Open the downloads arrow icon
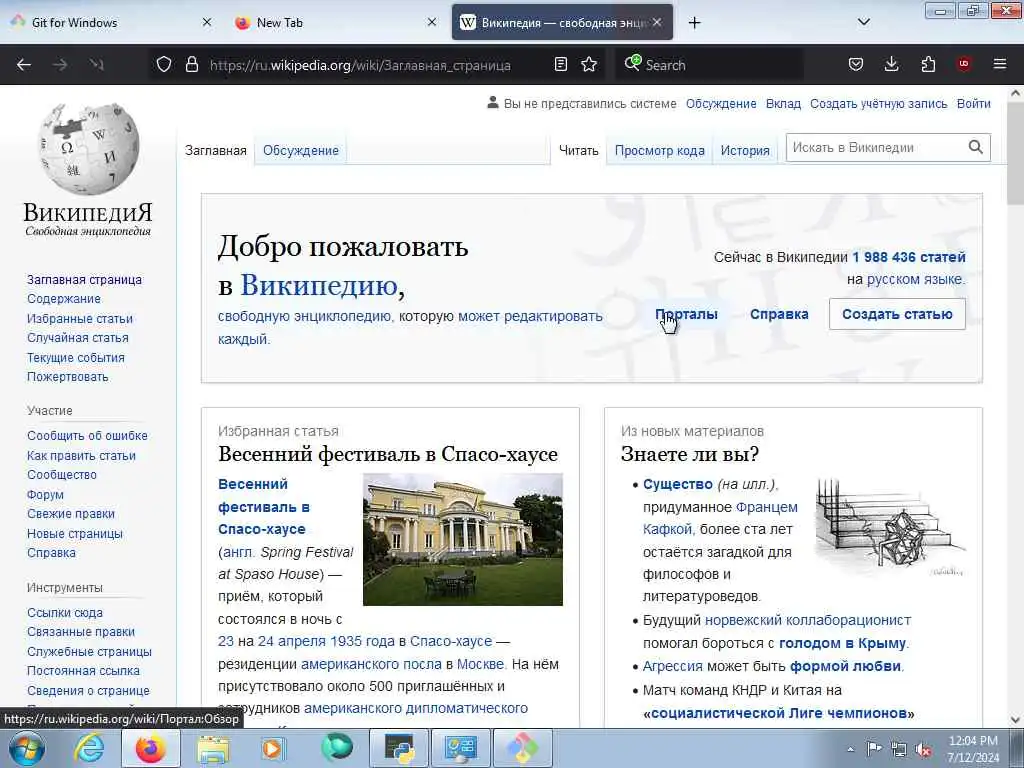 pos(891,65)
